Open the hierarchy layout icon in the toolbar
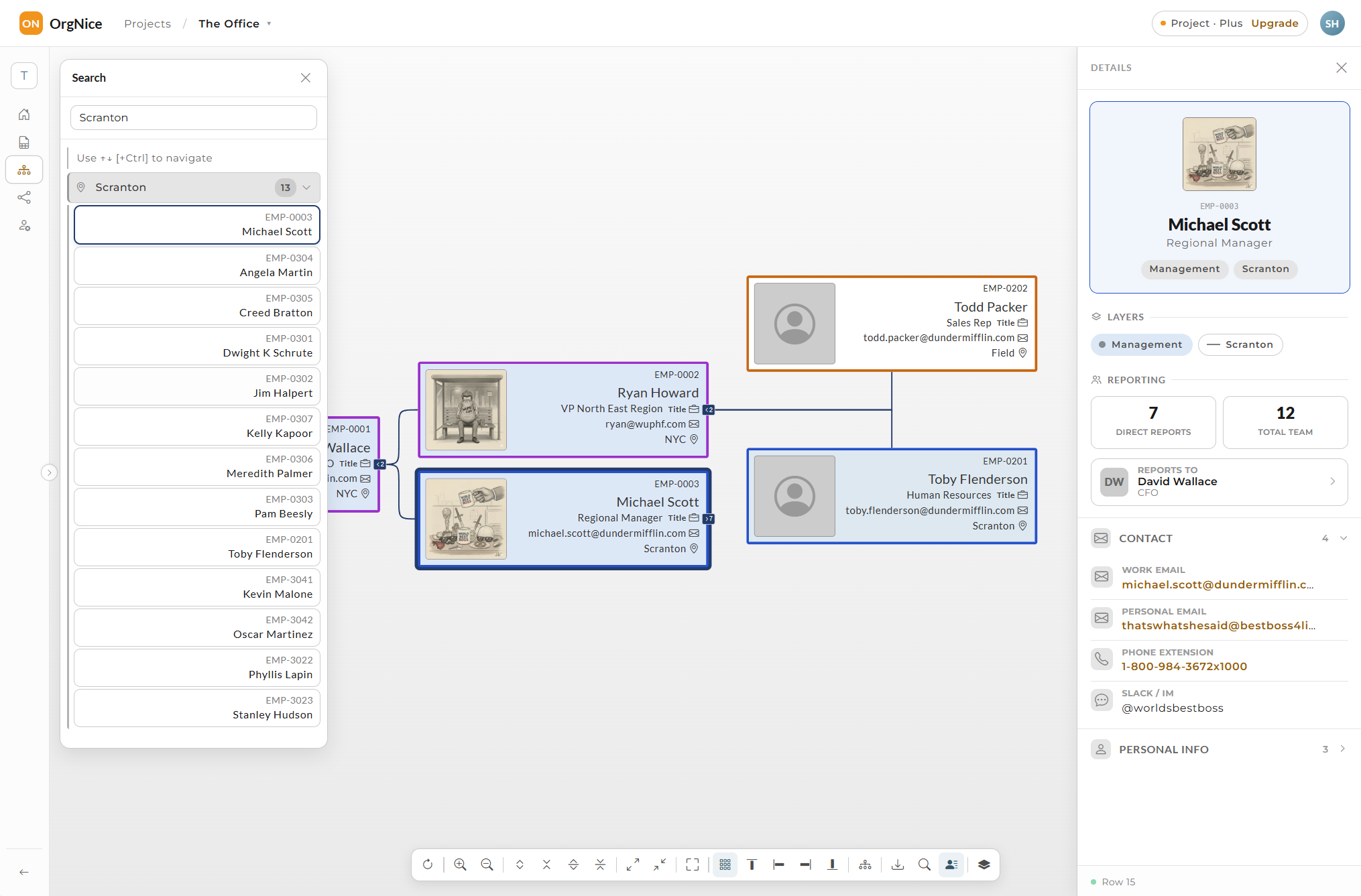This screenshot has height=896, width=1361. [866, 865]
